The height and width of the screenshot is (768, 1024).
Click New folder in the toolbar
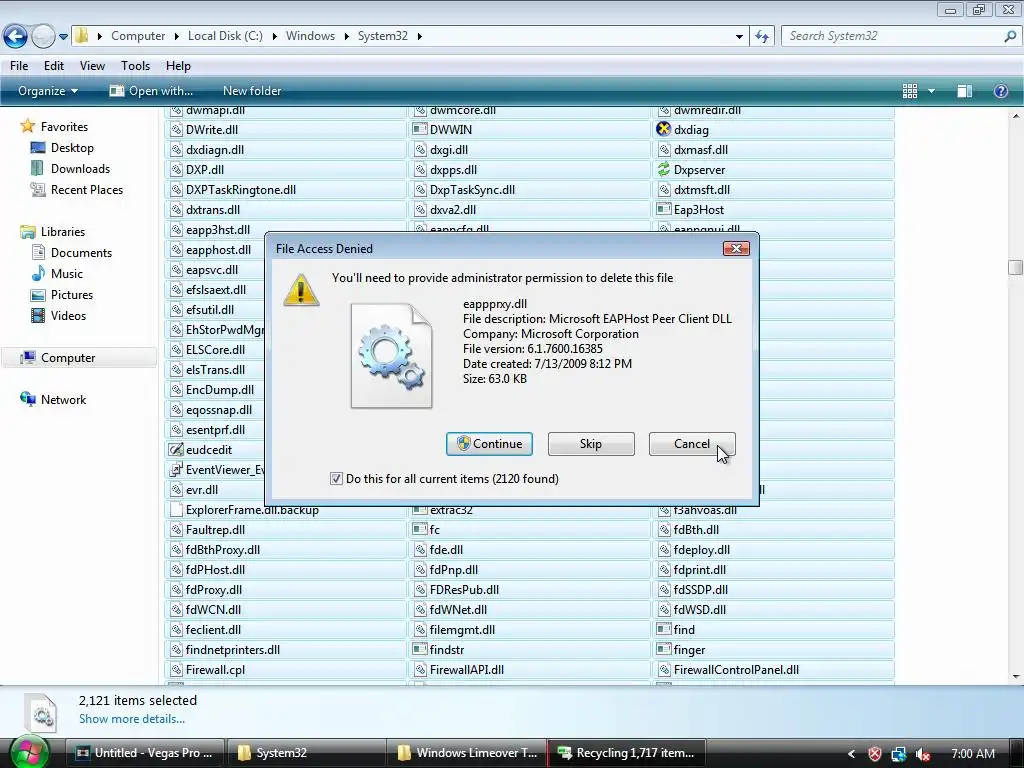[x=252, y=91]
